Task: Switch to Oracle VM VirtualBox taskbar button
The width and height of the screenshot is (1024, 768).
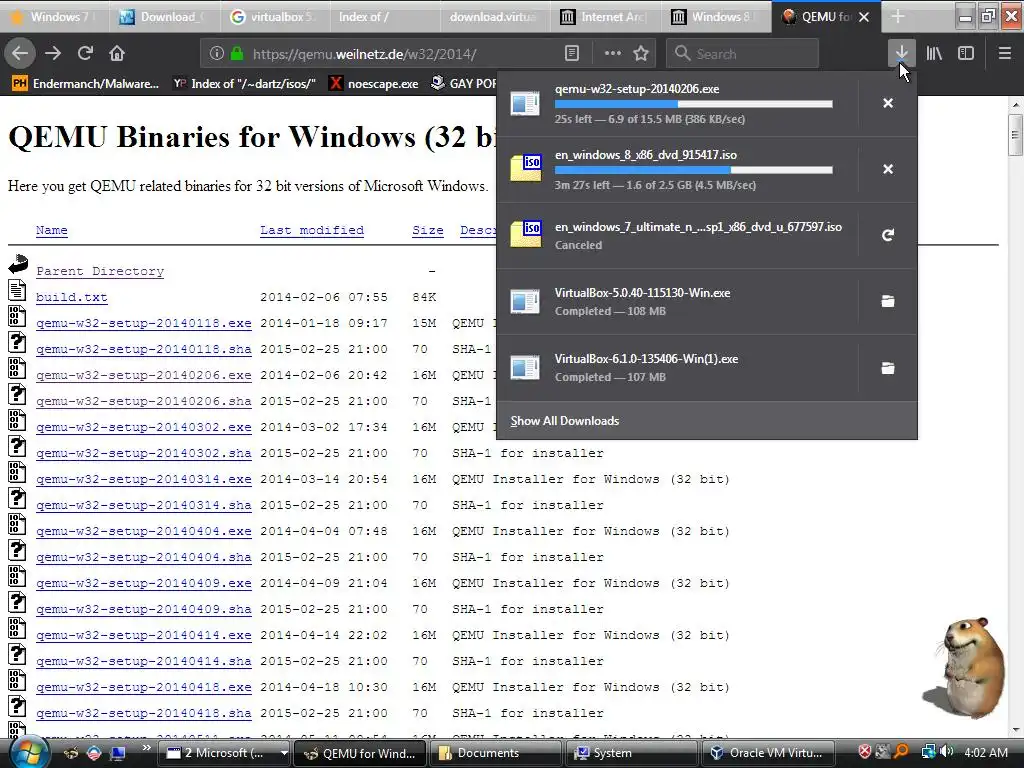Action: click(767, 753)
